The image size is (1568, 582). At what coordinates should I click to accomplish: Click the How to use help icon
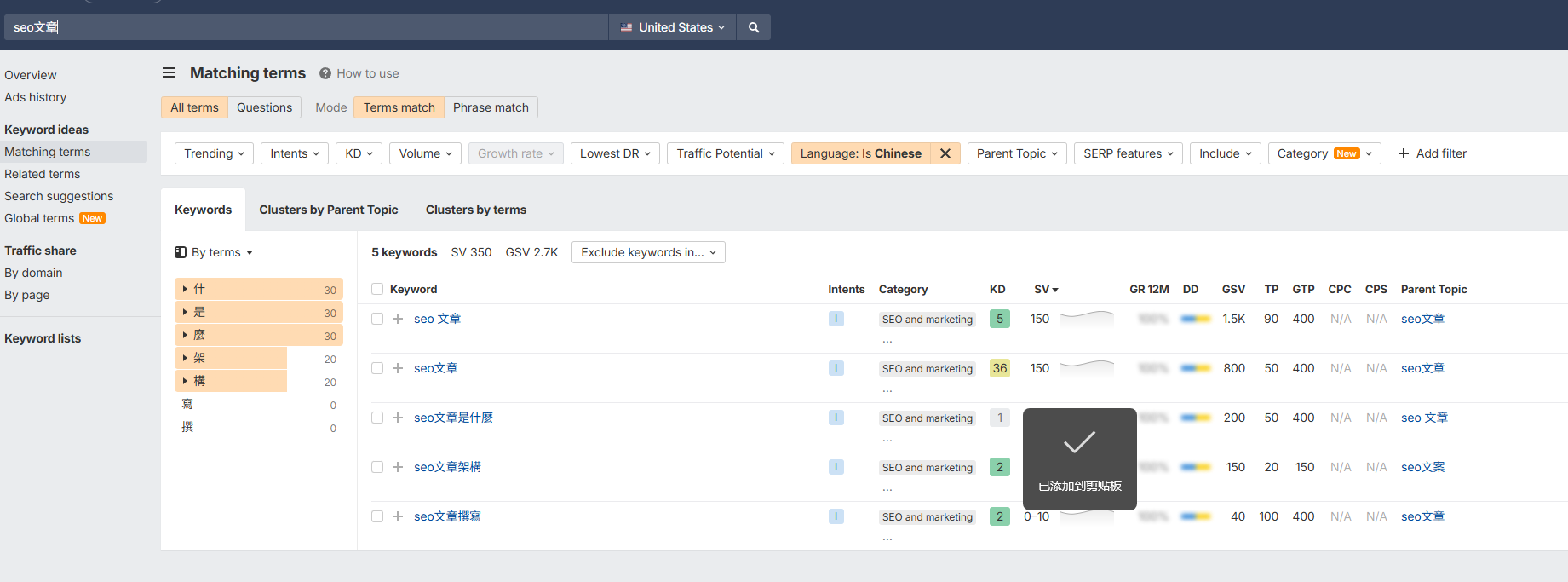coord(325,73)
